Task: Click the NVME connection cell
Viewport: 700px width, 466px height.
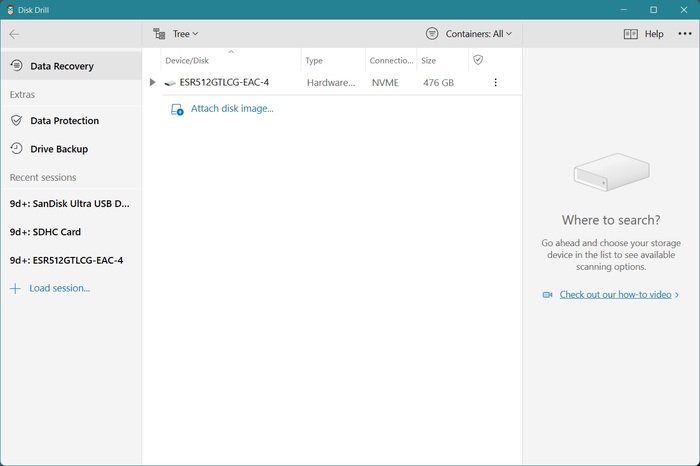Action: [385, 83]
